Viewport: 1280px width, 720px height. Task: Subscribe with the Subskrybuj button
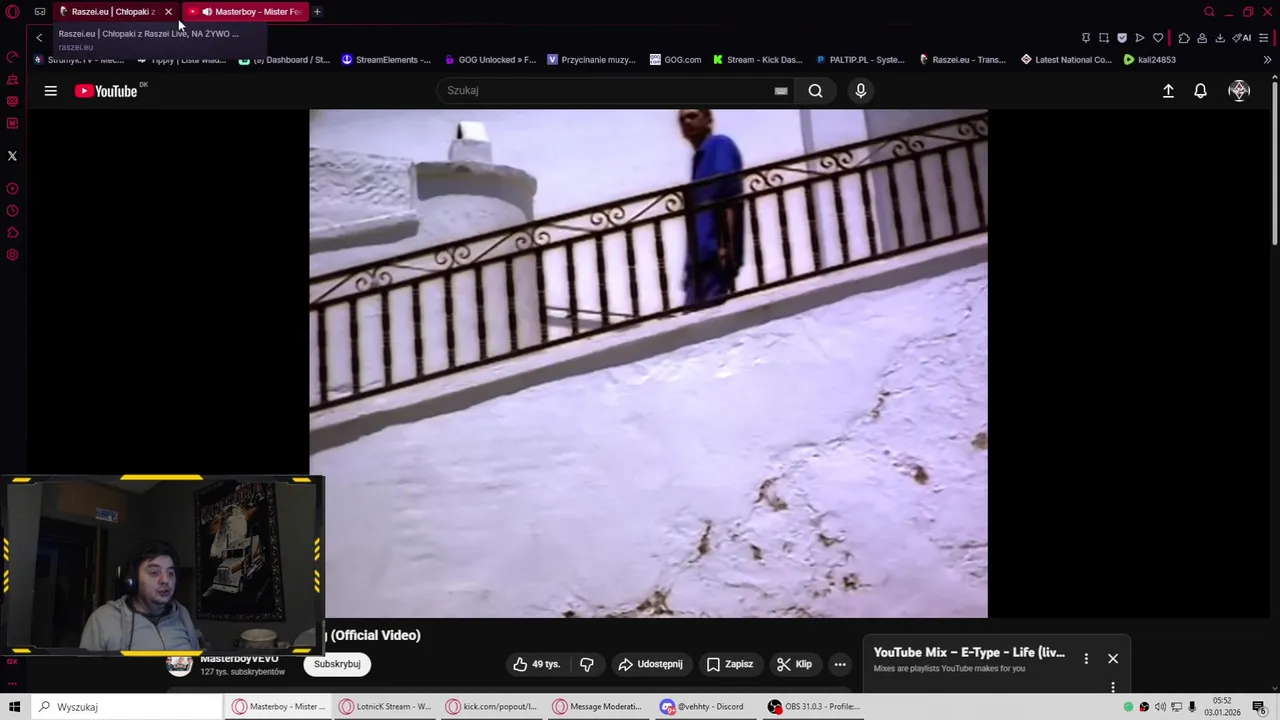(337, 664)
